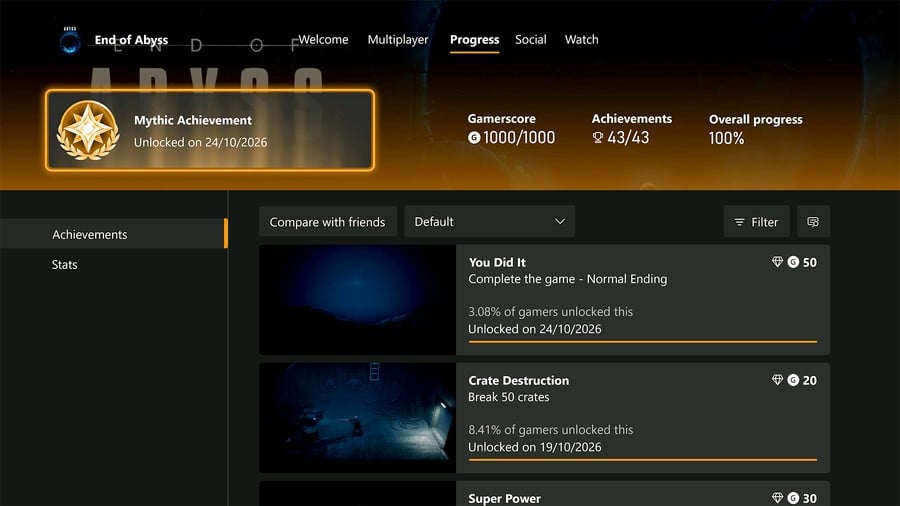The width and height of the screenshot is (900, 506).
Task: Click the End of Abyss title text
Action: coord(131,40)
